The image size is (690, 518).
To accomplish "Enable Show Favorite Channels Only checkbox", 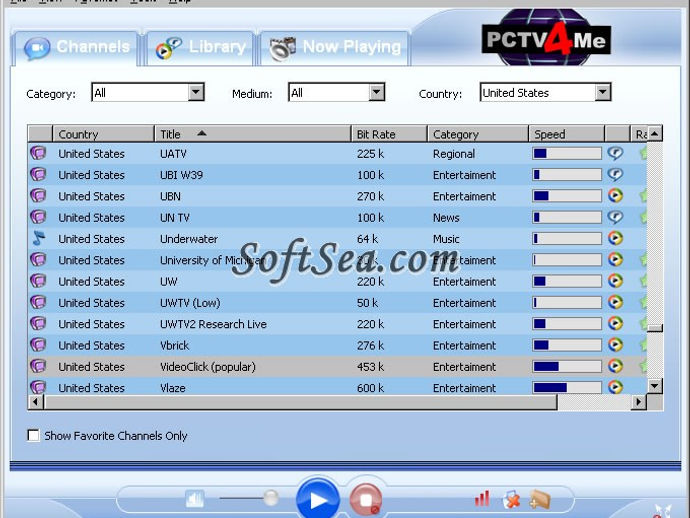I will coord(33,435).
